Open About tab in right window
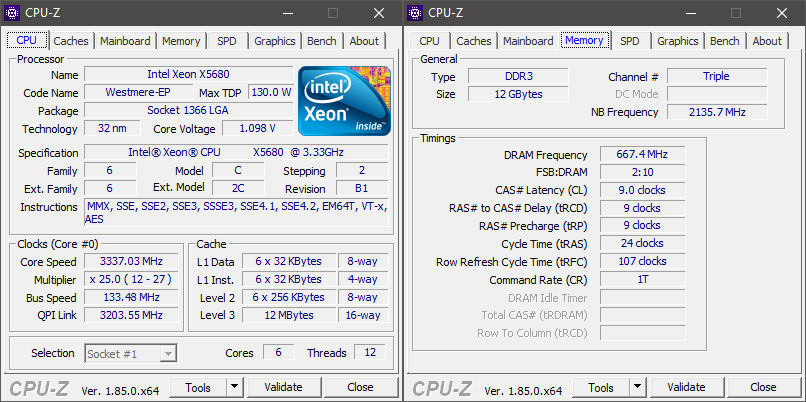This screenshot has width=806, height=402. click(767, 41)
